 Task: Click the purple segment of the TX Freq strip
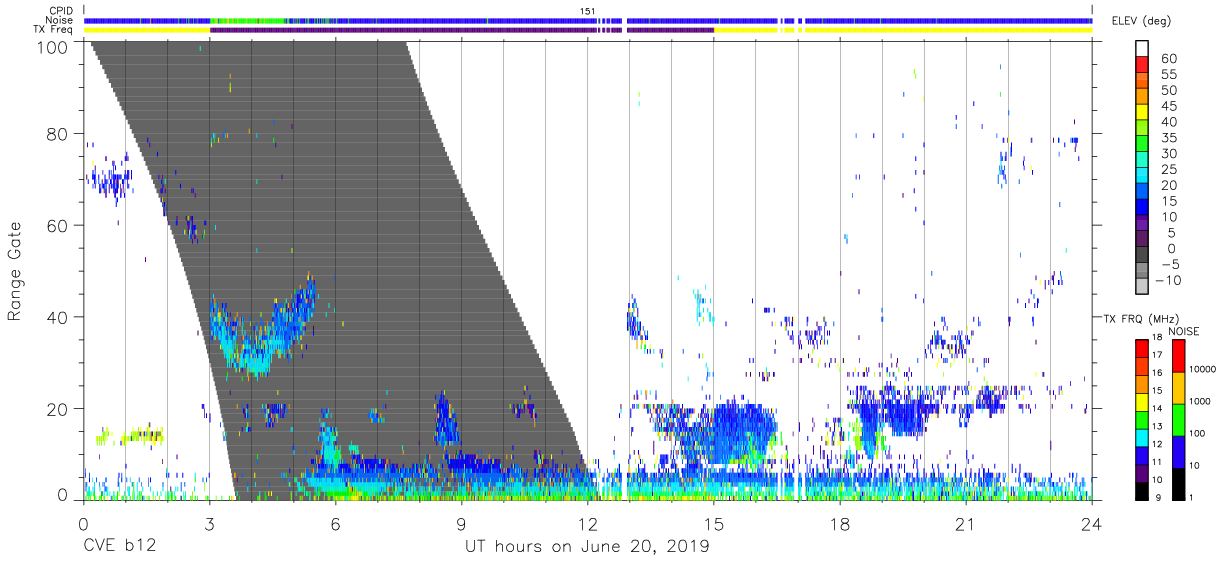[x=461, y=30]
